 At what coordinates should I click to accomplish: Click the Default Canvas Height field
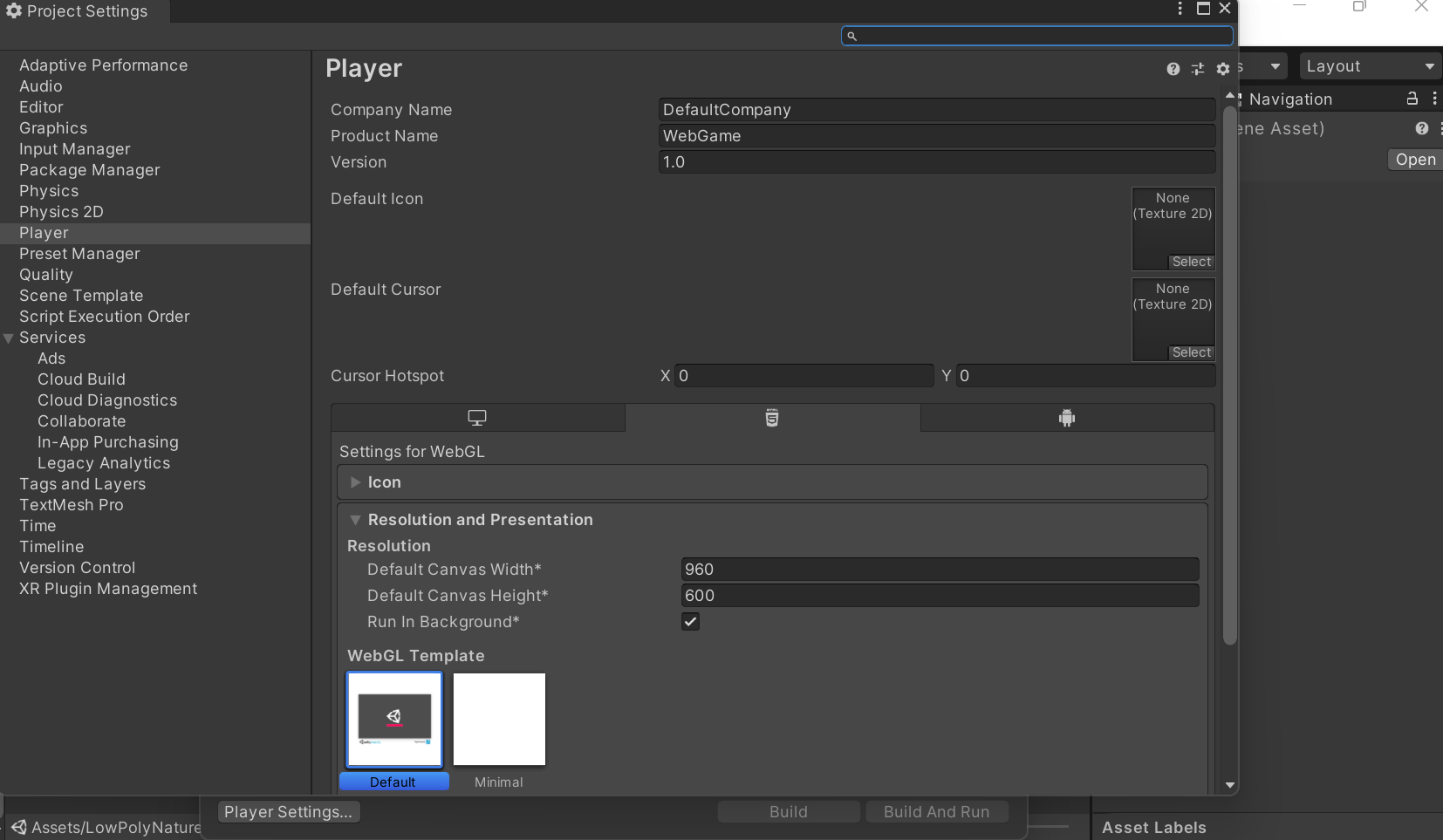pos(940,596)
